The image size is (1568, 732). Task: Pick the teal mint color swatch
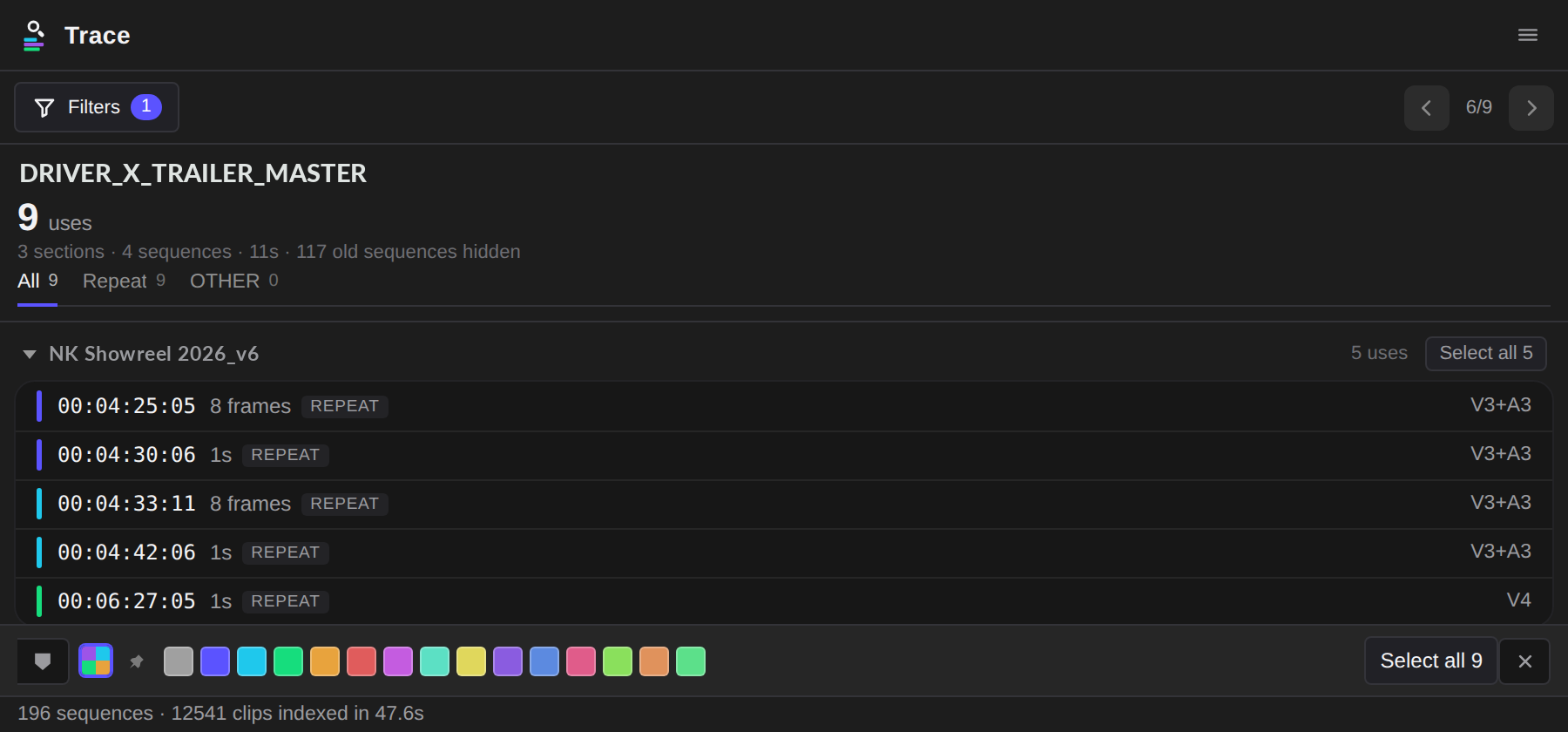(435, 661)
